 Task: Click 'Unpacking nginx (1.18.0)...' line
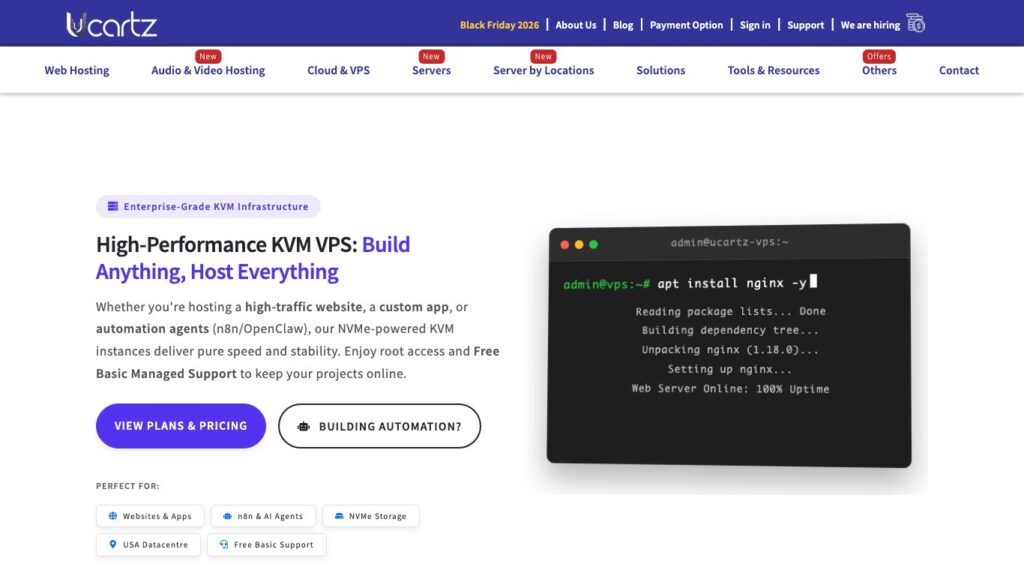click(730, 350)
